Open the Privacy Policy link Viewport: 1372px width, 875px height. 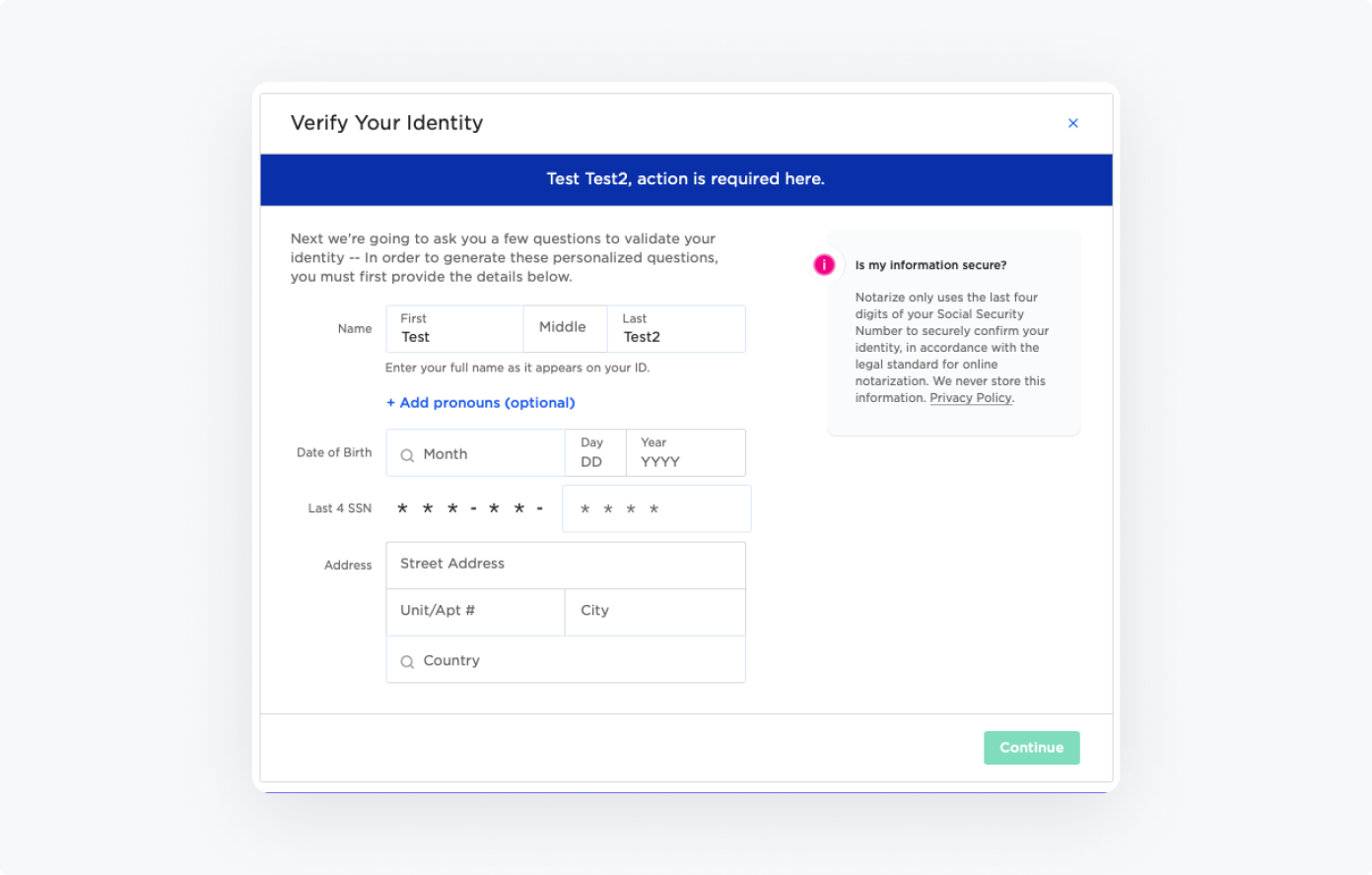point(971,398)
